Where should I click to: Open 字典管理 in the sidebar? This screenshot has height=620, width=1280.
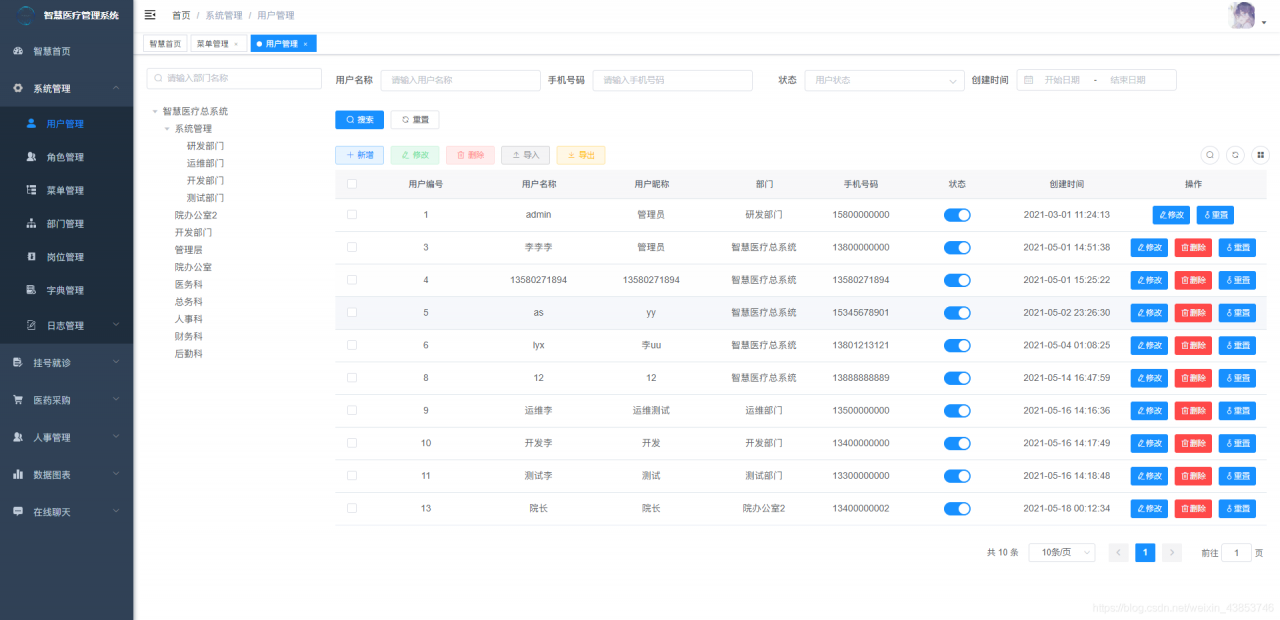66,291
